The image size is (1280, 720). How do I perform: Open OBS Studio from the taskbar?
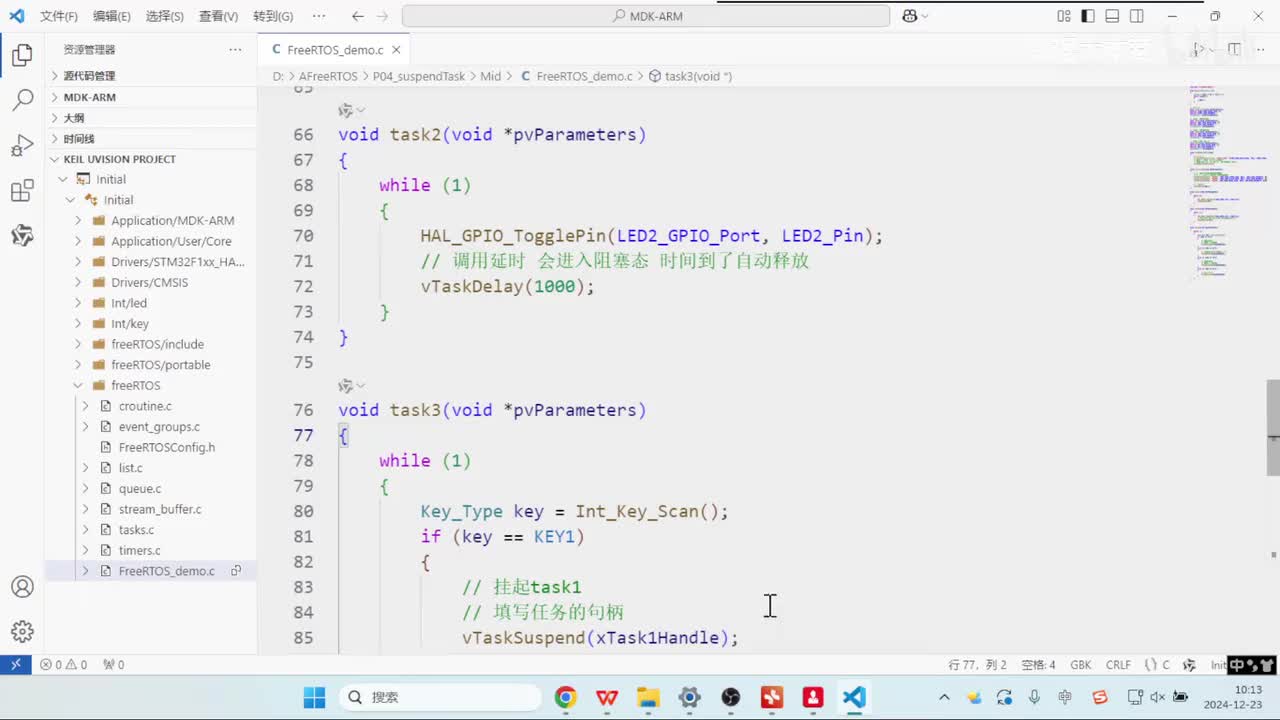[x=731, y=697]
